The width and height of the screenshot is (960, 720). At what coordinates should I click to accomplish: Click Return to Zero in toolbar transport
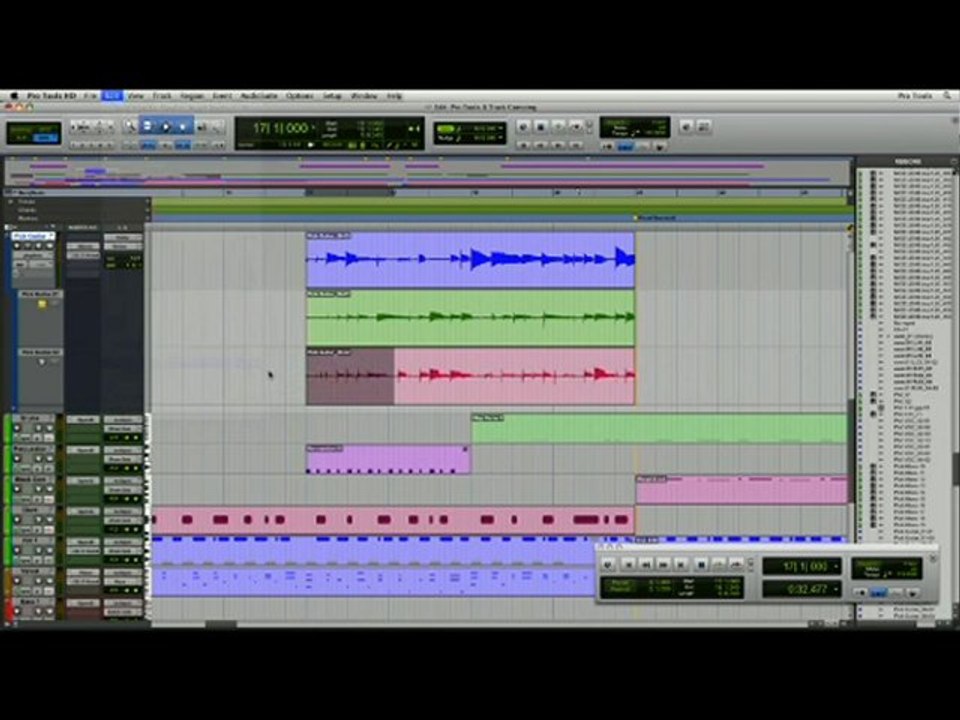click(523, 146)
